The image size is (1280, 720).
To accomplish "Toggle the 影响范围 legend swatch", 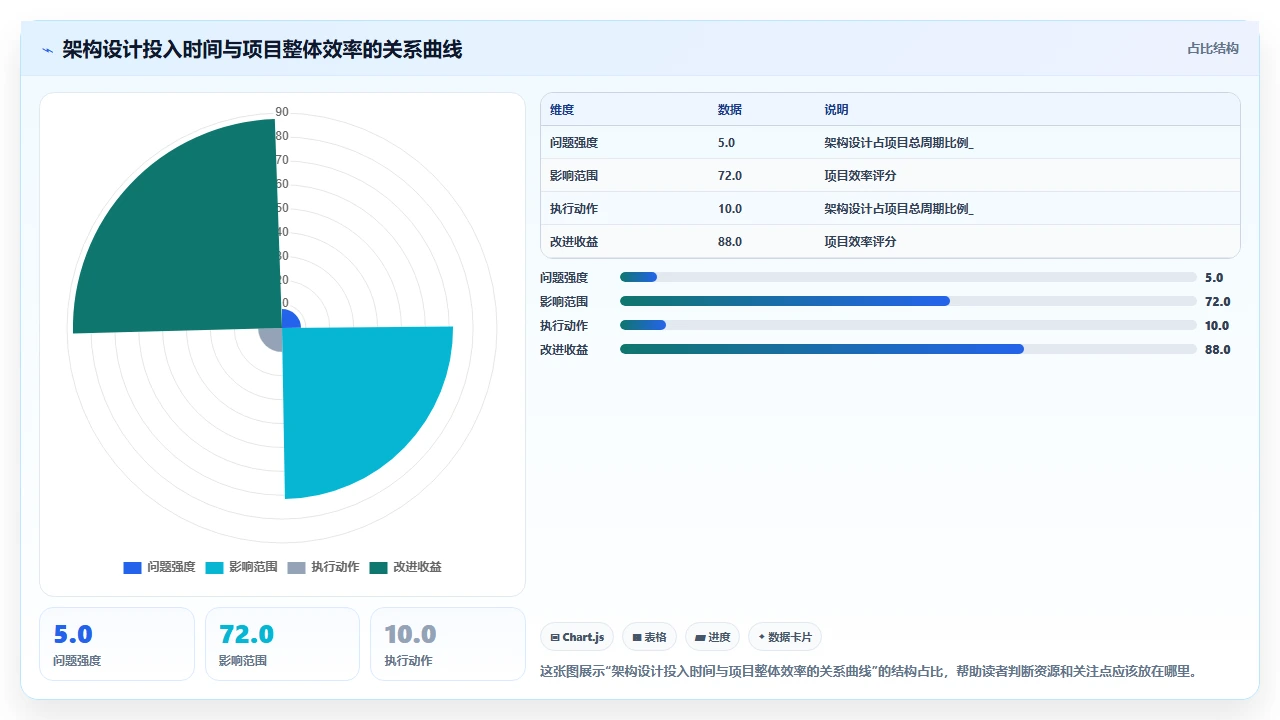I will 214,567.
